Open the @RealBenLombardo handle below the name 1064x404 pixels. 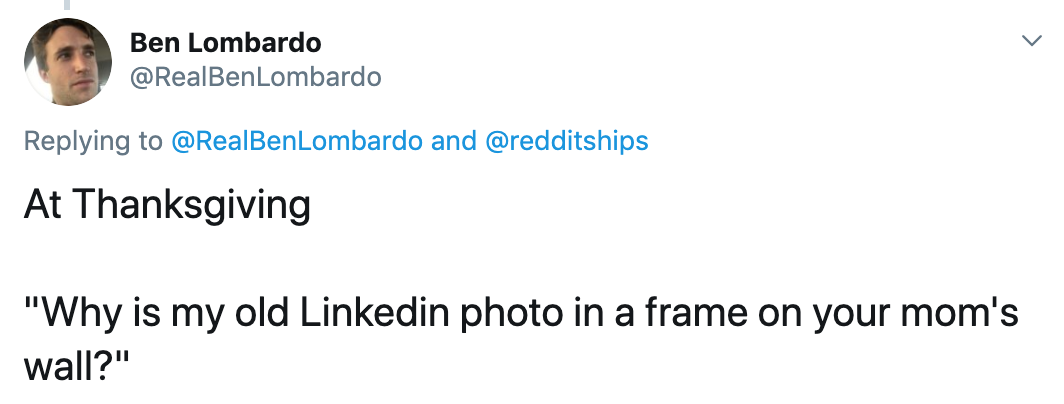(x=255, y=77)
